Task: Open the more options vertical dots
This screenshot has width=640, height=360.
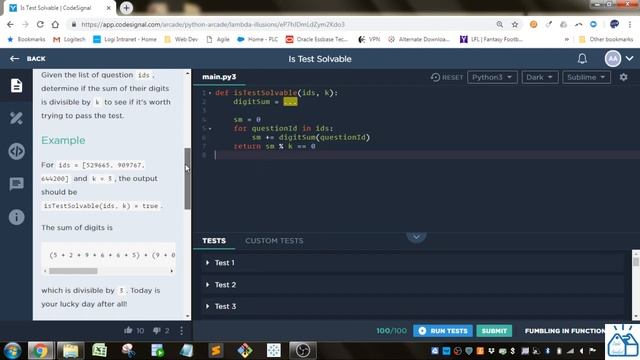Action: (x=181, y=331)
